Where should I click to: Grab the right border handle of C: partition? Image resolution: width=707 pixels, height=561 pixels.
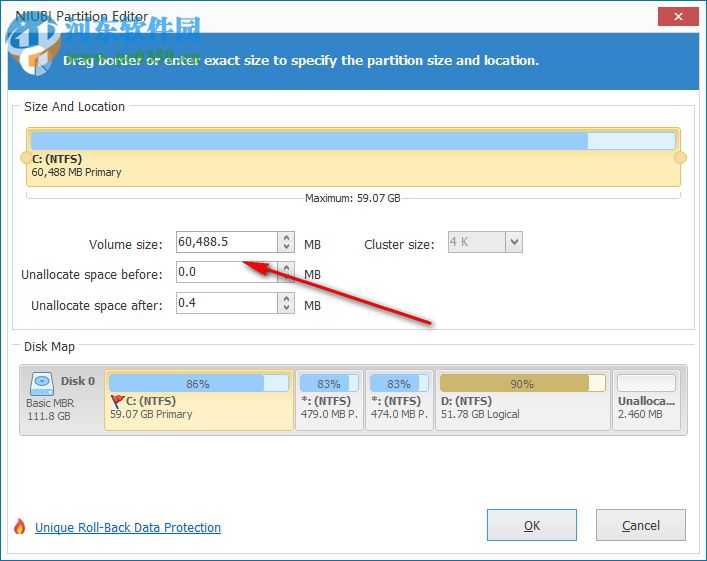point(680,158)
